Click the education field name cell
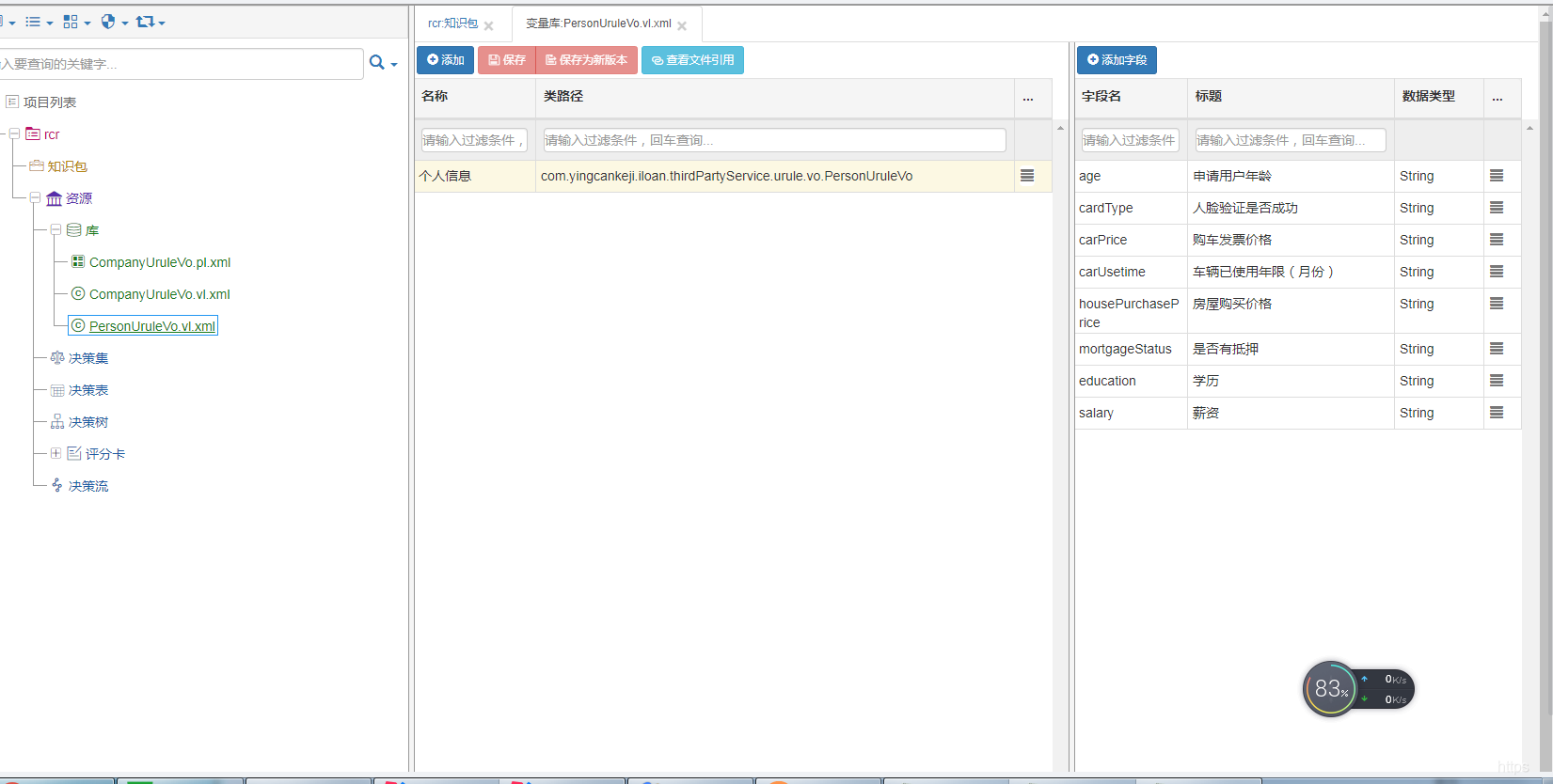1553x784 pixels. click(1131, 381)
